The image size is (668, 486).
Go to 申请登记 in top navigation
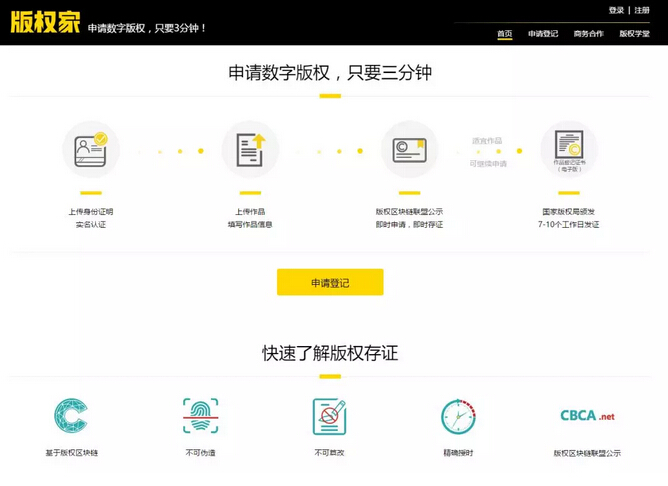point(543,34)
